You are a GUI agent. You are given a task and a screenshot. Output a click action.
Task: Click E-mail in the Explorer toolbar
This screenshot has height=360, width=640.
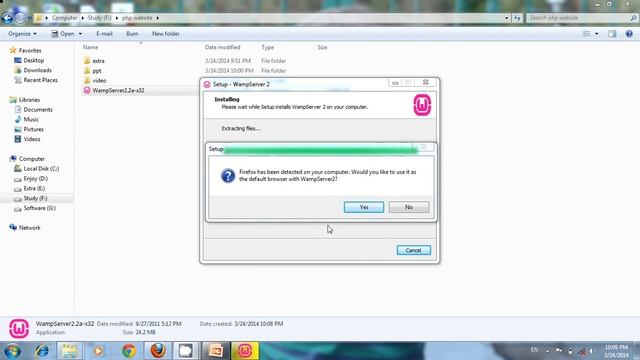coord(104,34)
